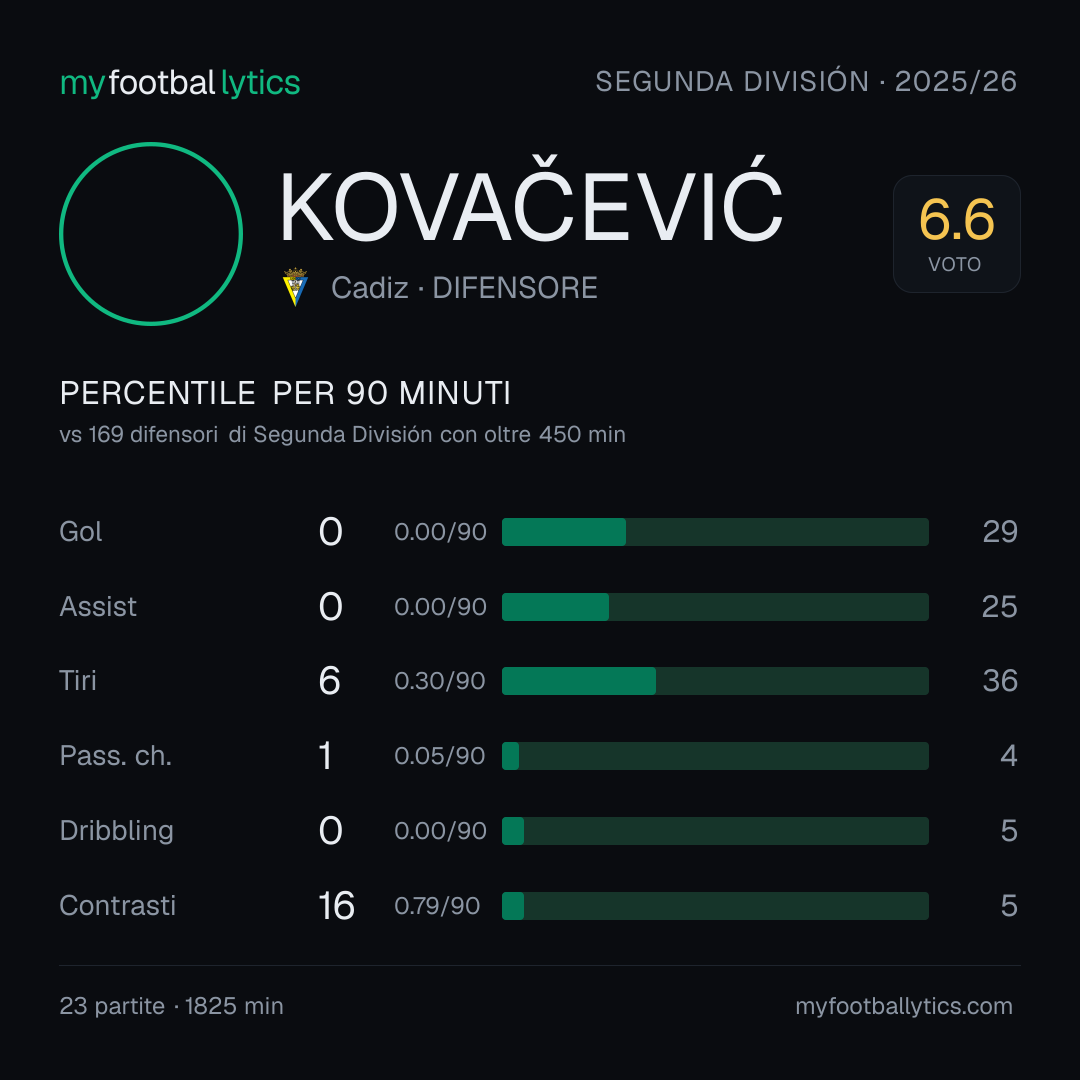Click the empty player photo circle
This screenshot has width=1080, height=1080.
151,234
